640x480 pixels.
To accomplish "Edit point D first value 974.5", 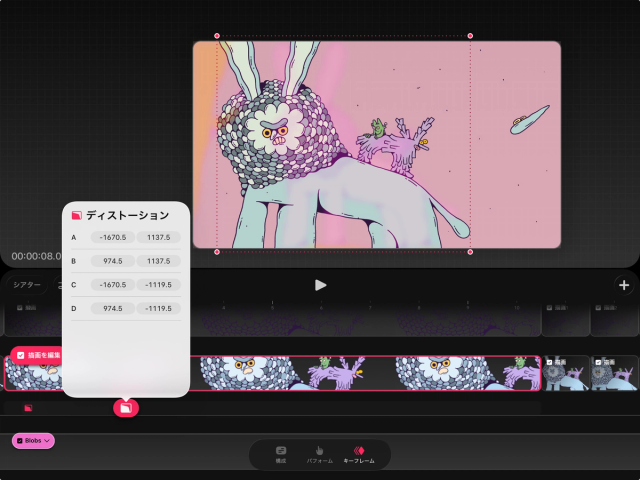I will pyautogui.click(x=113, y=309).
